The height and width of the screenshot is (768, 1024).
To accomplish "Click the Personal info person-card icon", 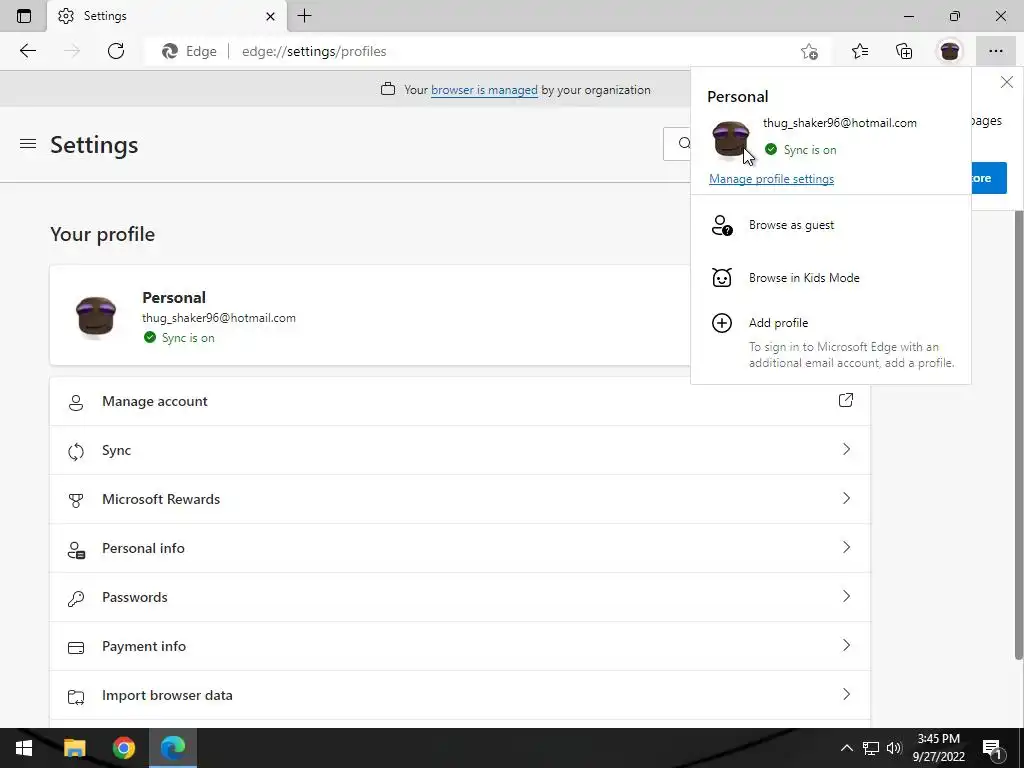I will pyautogui.click(x=76, y=550).
